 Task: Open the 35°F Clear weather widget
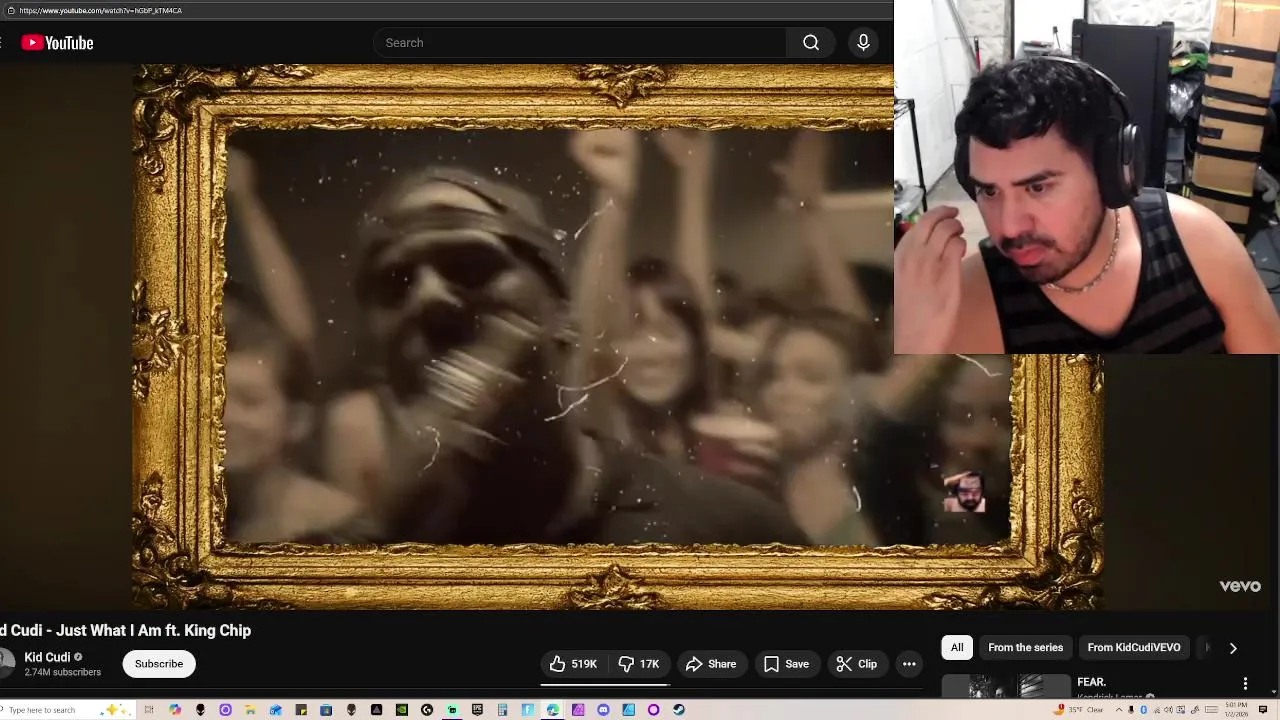(x=1078, y=710)
